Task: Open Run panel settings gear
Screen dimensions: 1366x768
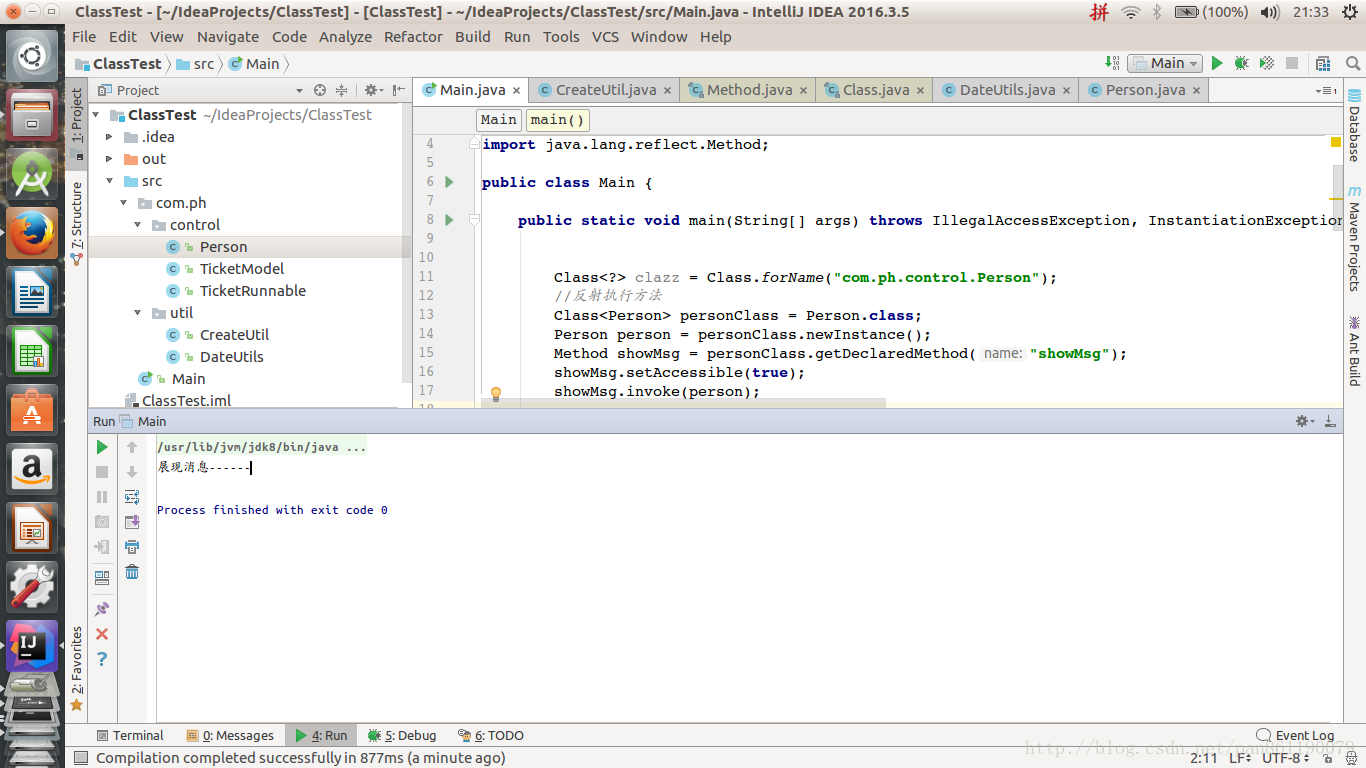Action: (x=1305, y=421)
